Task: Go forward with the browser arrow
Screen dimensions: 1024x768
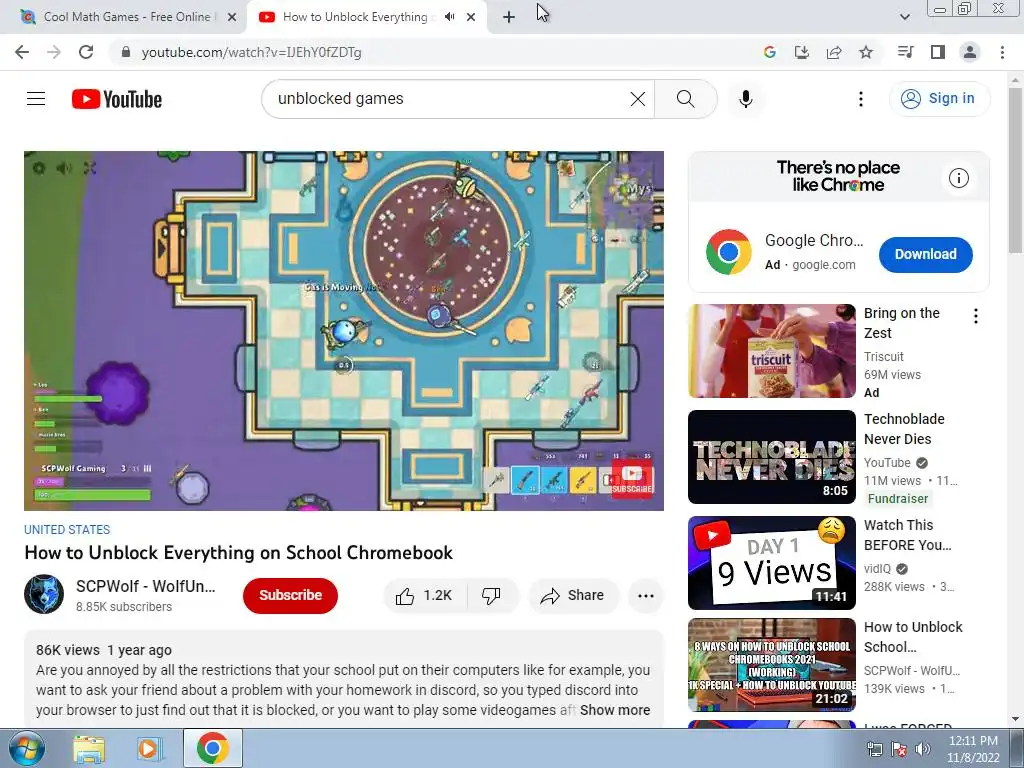Action: click(54, 52)
